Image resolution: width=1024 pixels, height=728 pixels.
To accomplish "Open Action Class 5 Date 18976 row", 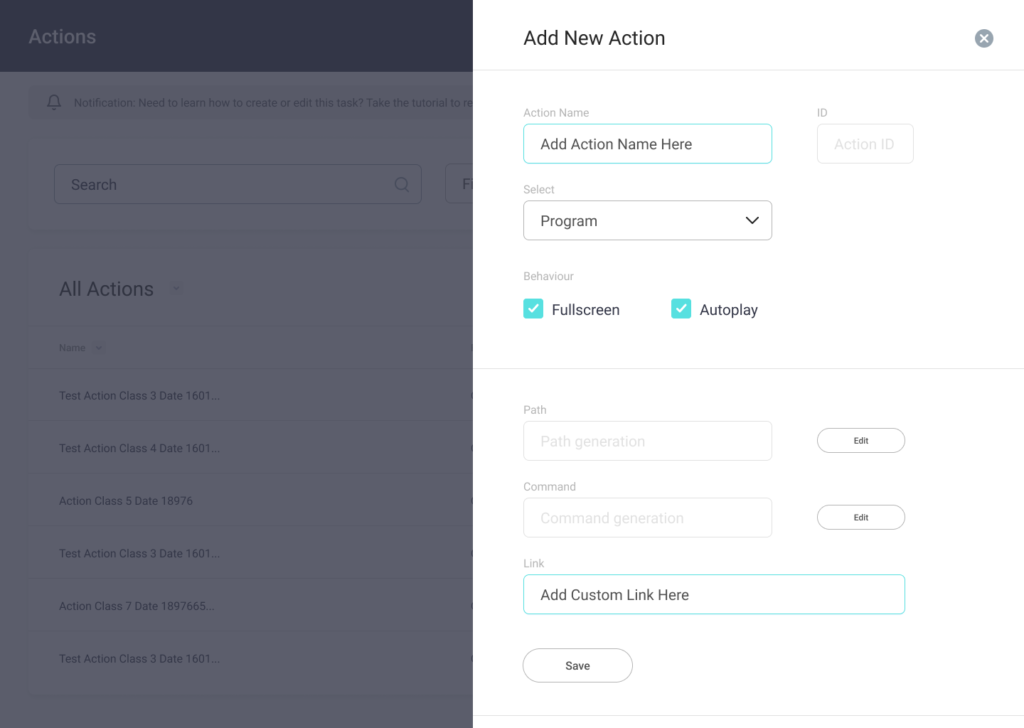I will (126, 501).
